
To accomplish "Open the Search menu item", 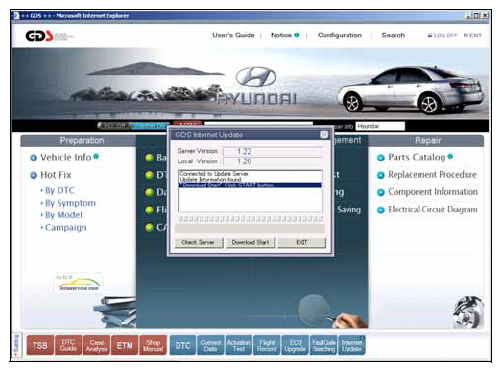I will coord(393,35).
